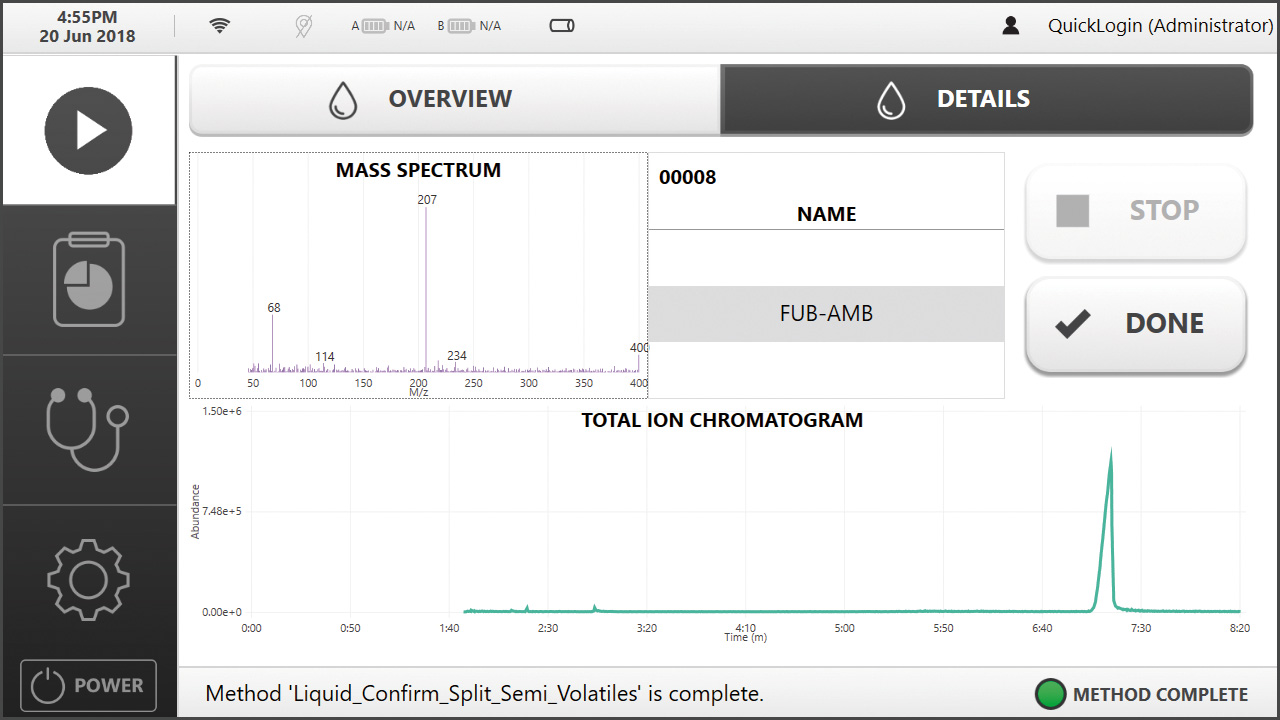Click the date and time display
This screenshot has width=1280, height=720.
(87, 27)
